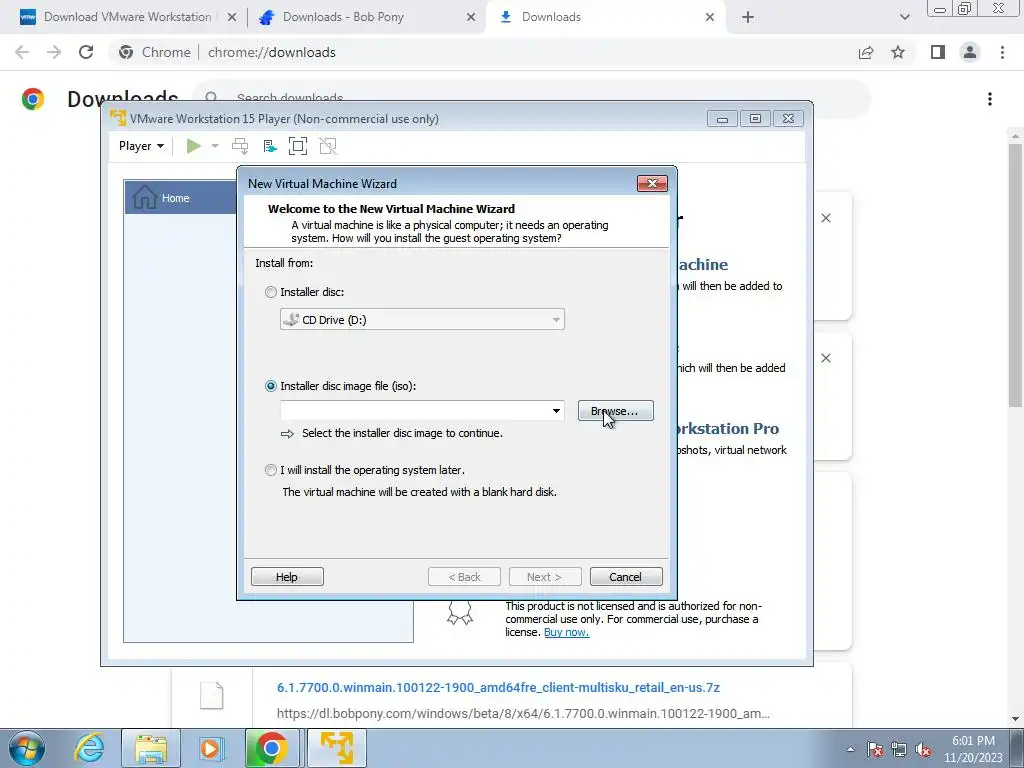This screenshot has width=1024, height=768.
Task: Close the Download VMware Workstation tab
Action: pos(232,17)
